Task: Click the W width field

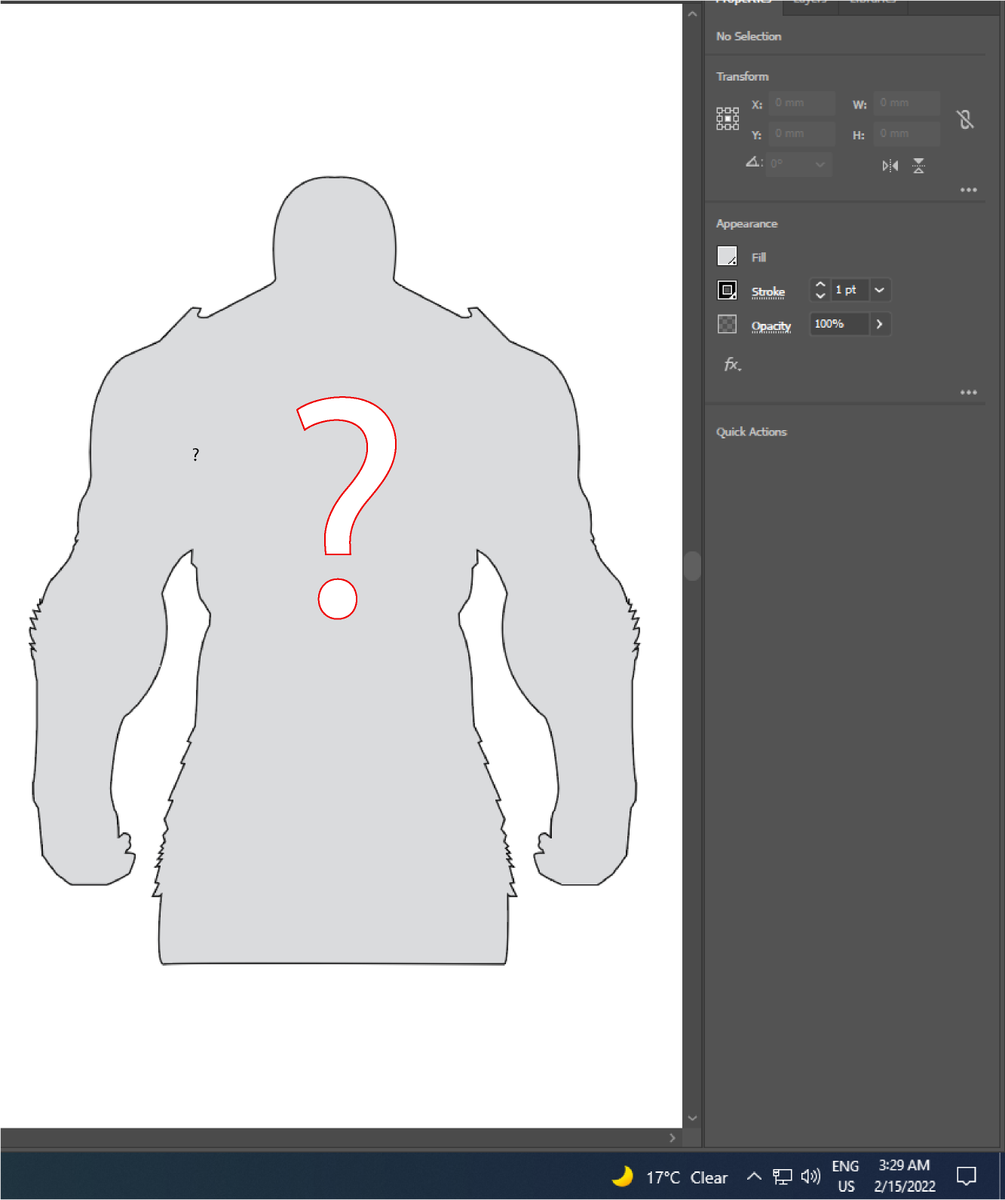Action: pyautogui.click(x=907, y=103)
